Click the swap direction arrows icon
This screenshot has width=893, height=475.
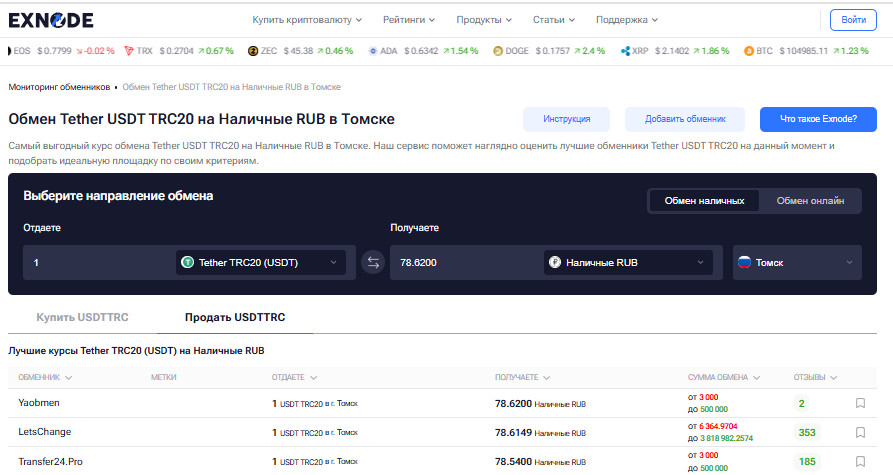(x=373, y=263)
